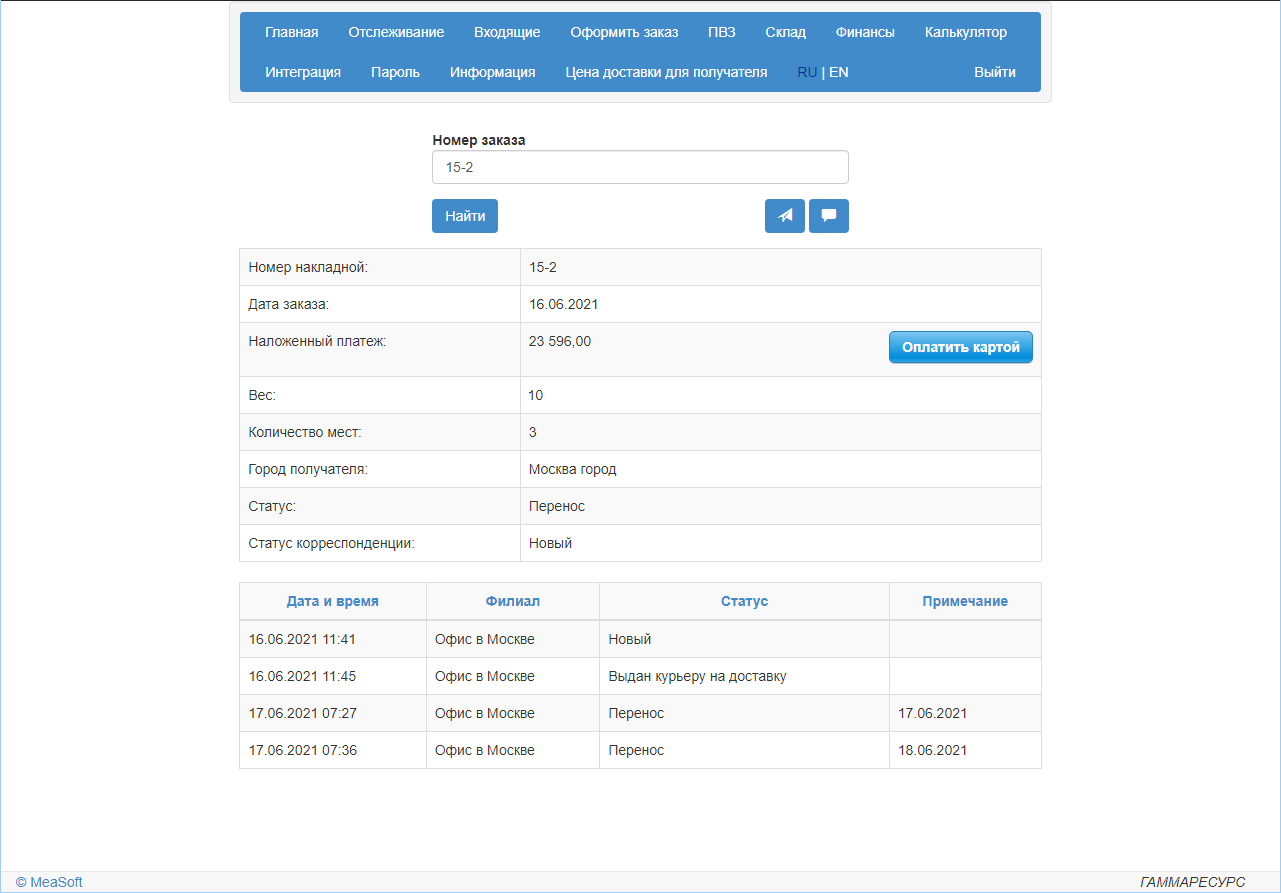
Task: Open the Финансы page
Action: [864, 31]
